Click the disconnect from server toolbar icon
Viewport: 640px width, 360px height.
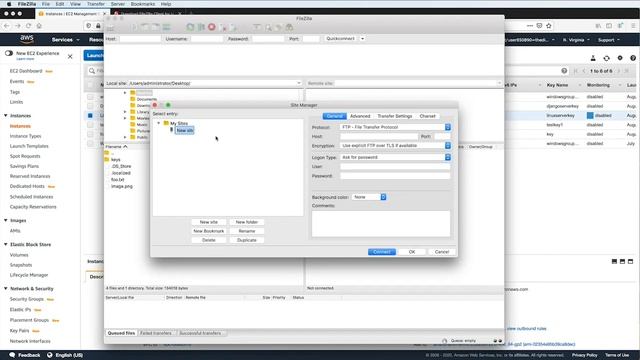coord(223,27)
